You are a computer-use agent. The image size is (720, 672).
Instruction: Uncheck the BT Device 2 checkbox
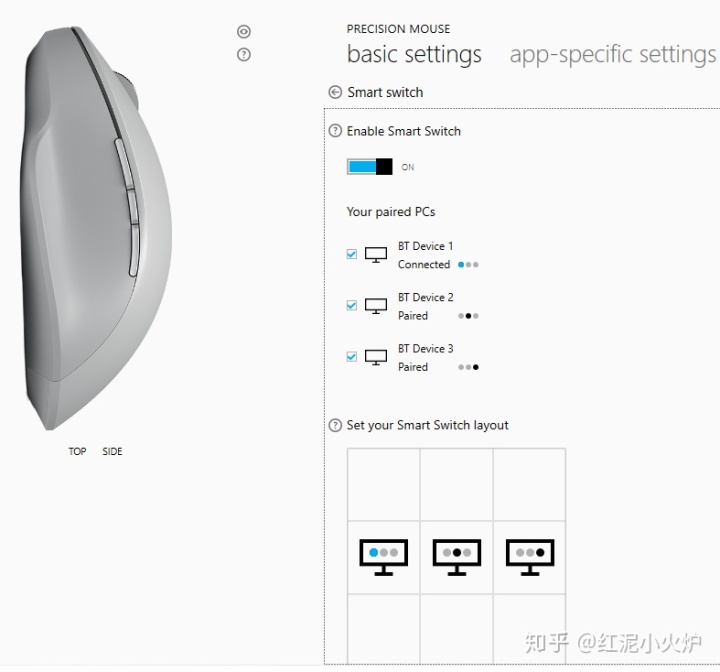click(x=352, y=305)
